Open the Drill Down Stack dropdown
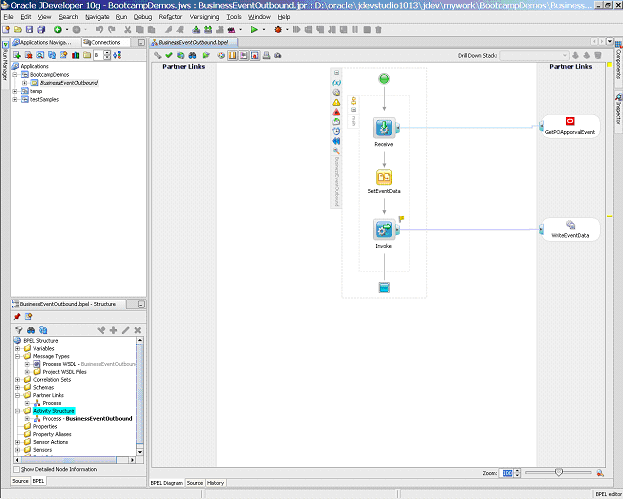Image resolution: width=623 pixels, height=499 pixels. tap(534, 56)
